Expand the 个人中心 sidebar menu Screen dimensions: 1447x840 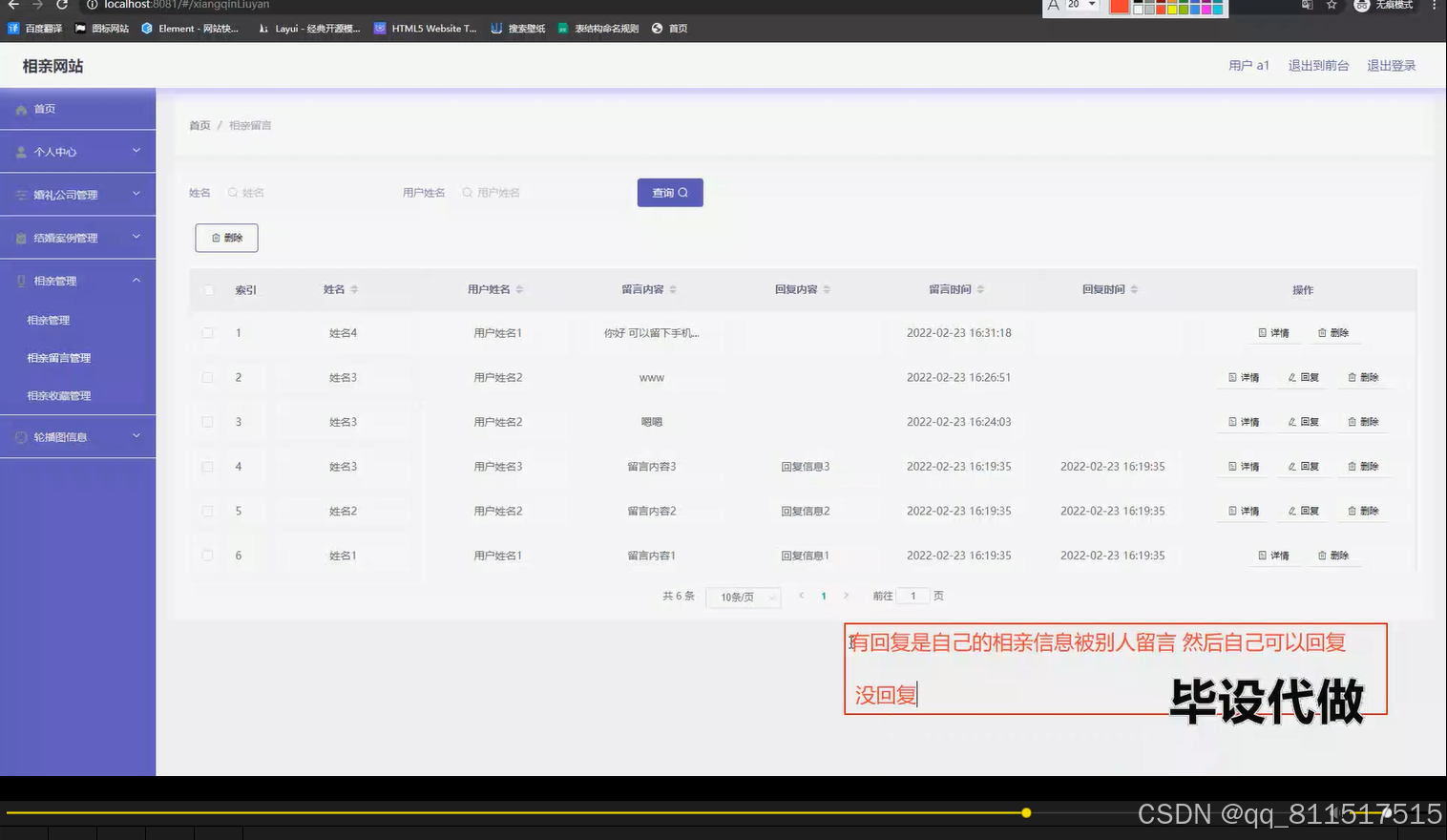coord(77,152)
